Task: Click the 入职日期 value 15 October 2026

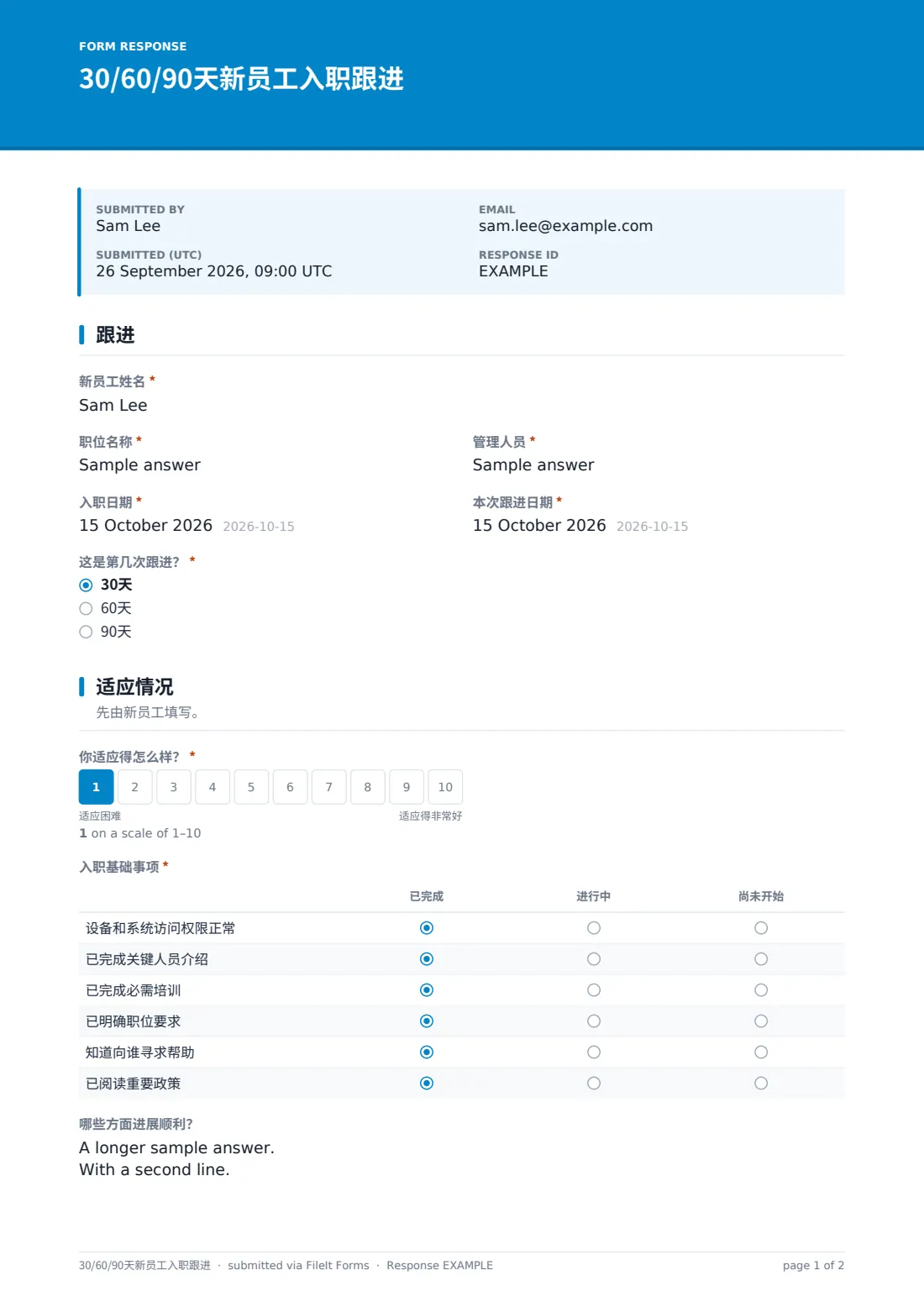Action: 145,526
